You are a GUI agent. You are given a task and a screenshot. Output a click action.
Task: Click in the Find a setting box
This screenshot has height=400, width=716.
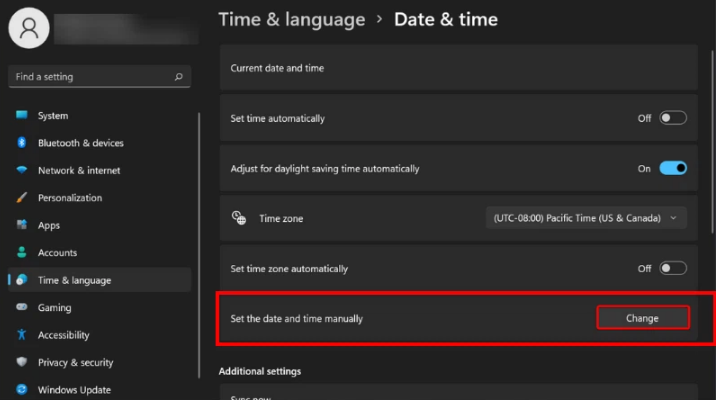tap(100, 76)
